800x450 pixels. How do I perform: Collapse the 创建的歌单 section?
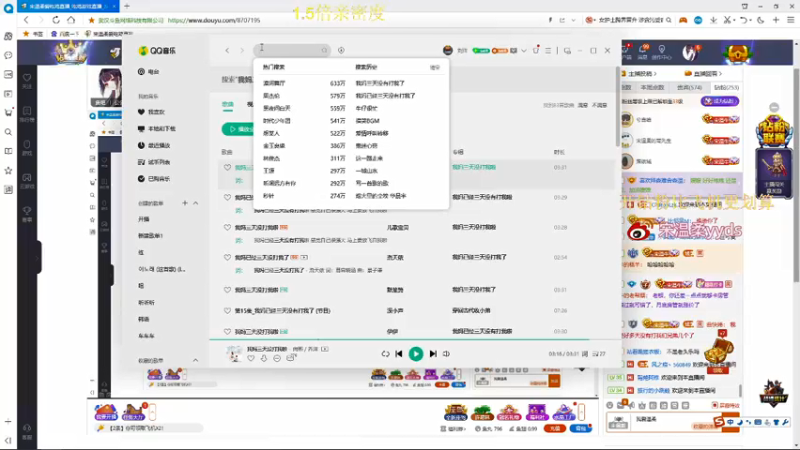tap(195, 203)
